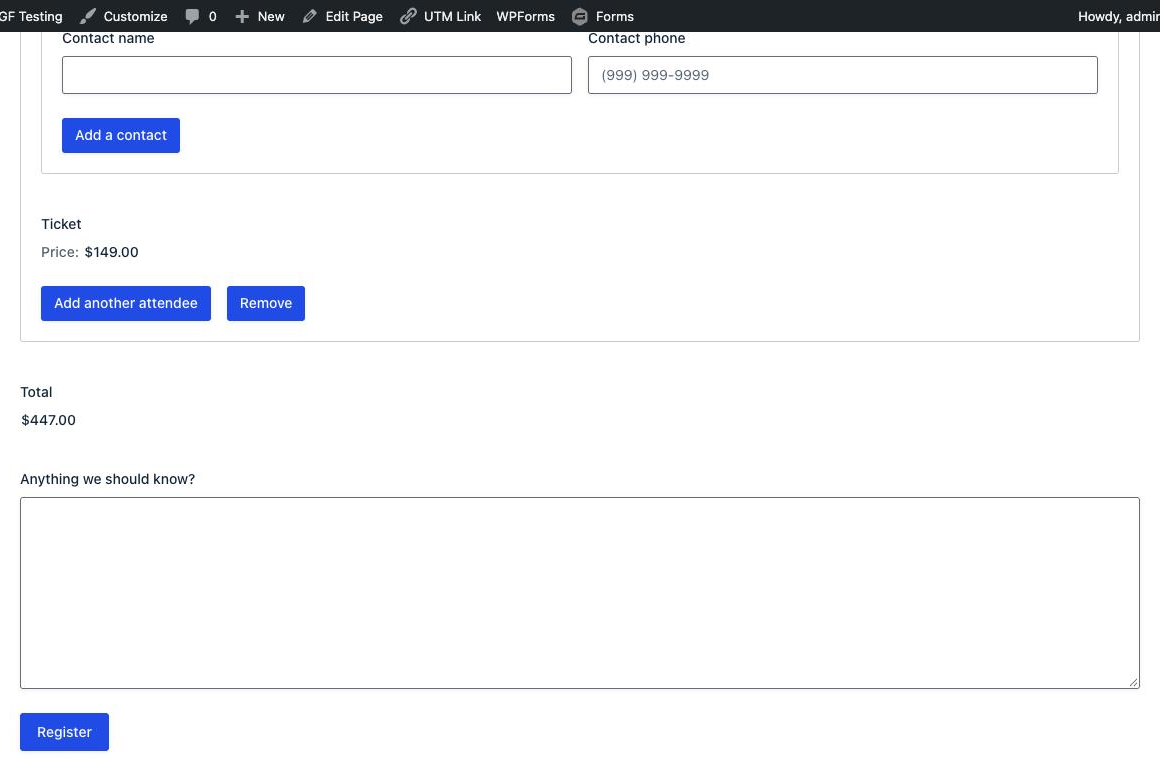Click the plus icon beside New
Viewport: 1160px width, 770px height.
coord(242,16)
